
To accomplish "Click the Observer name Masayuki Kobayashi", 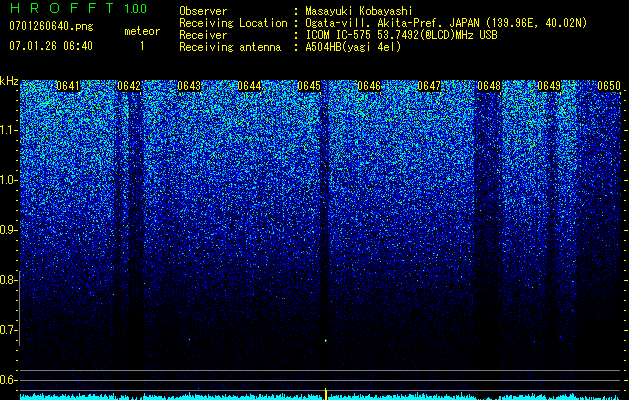I will click(359, 11).
